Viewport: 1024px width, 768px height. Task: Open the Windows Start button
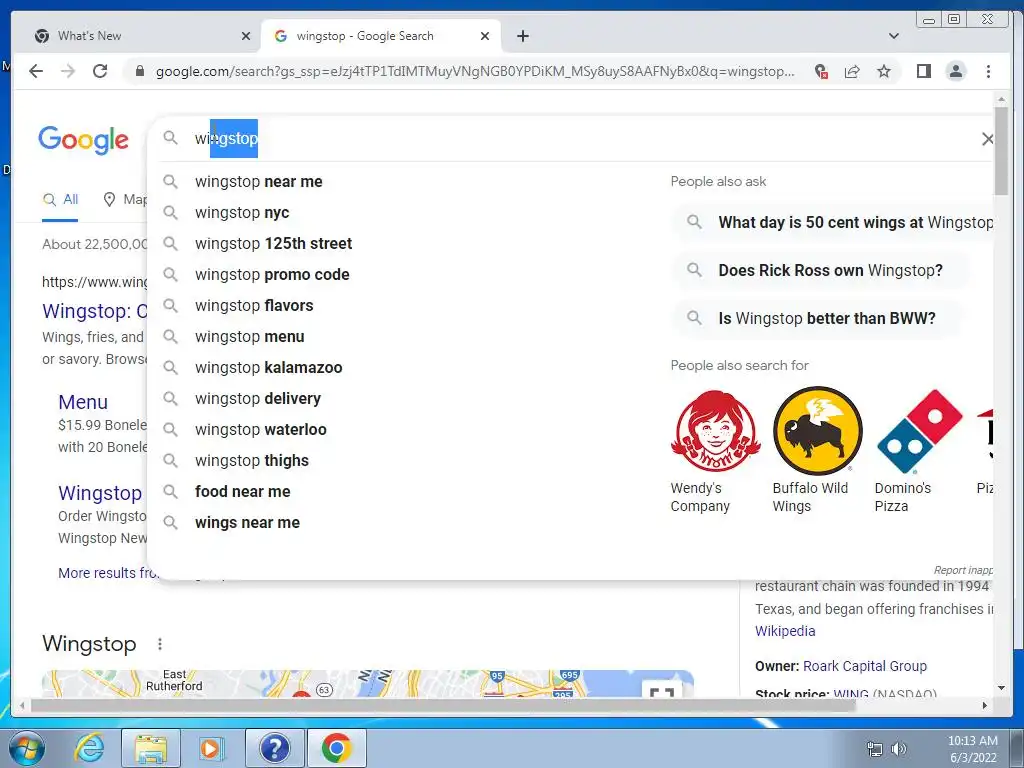coord(25,748)
